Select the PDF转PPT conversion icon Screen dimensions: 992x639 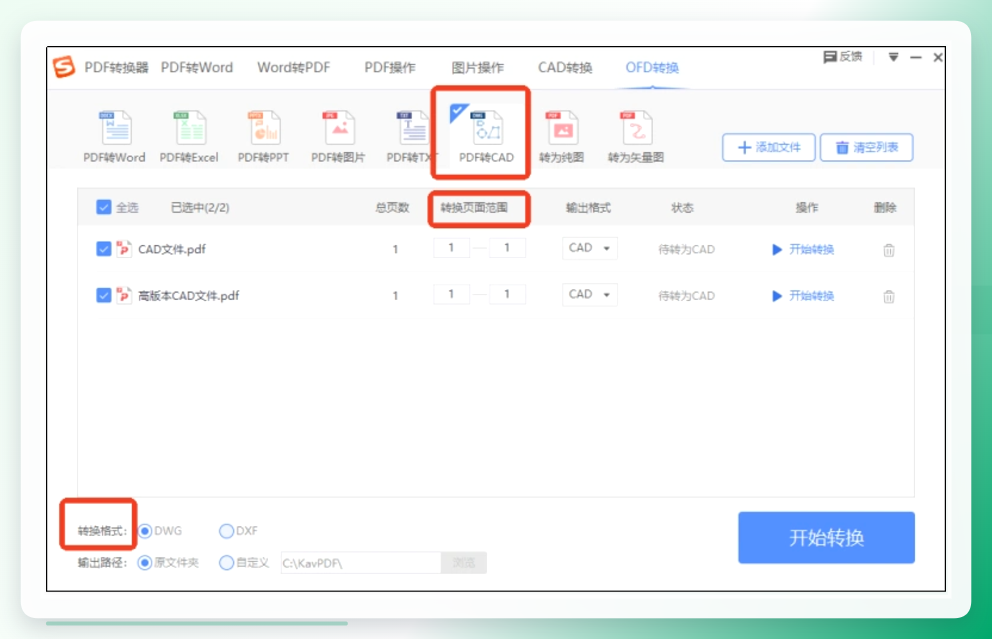(264, 136)
